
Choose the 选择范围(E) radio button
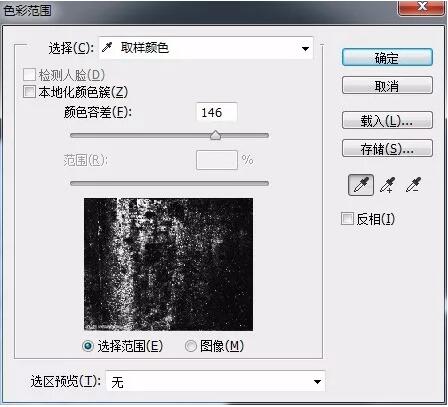click(x=88, y=346)
